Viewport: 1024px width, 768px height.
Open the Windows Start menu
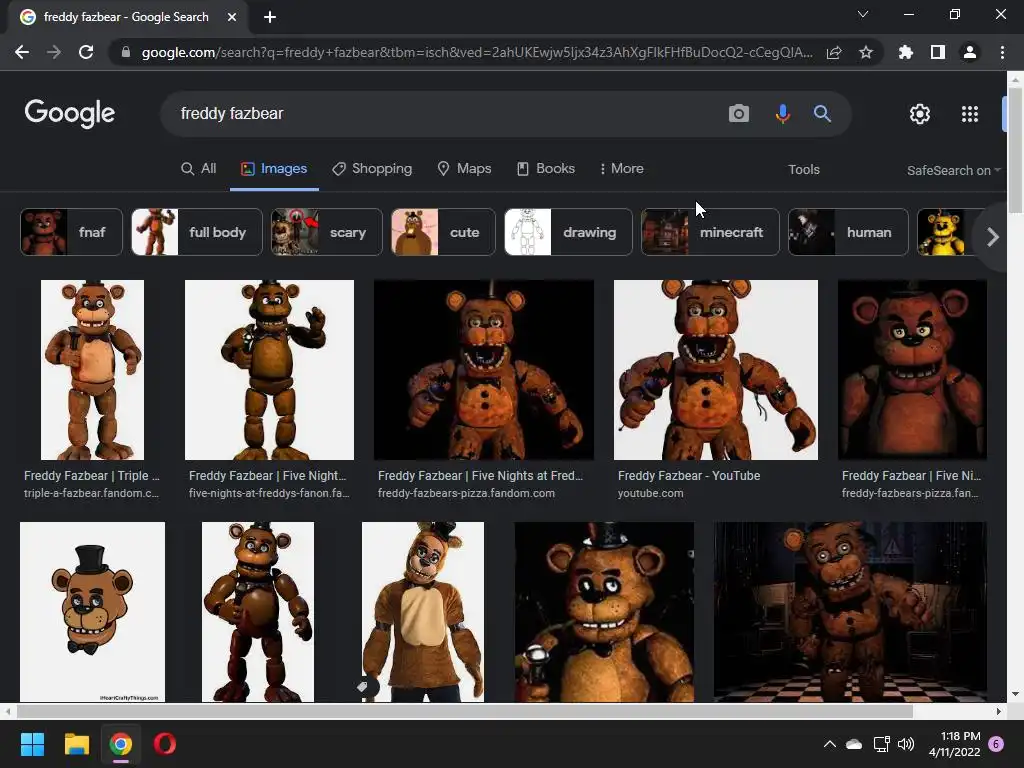click(32, 744)
